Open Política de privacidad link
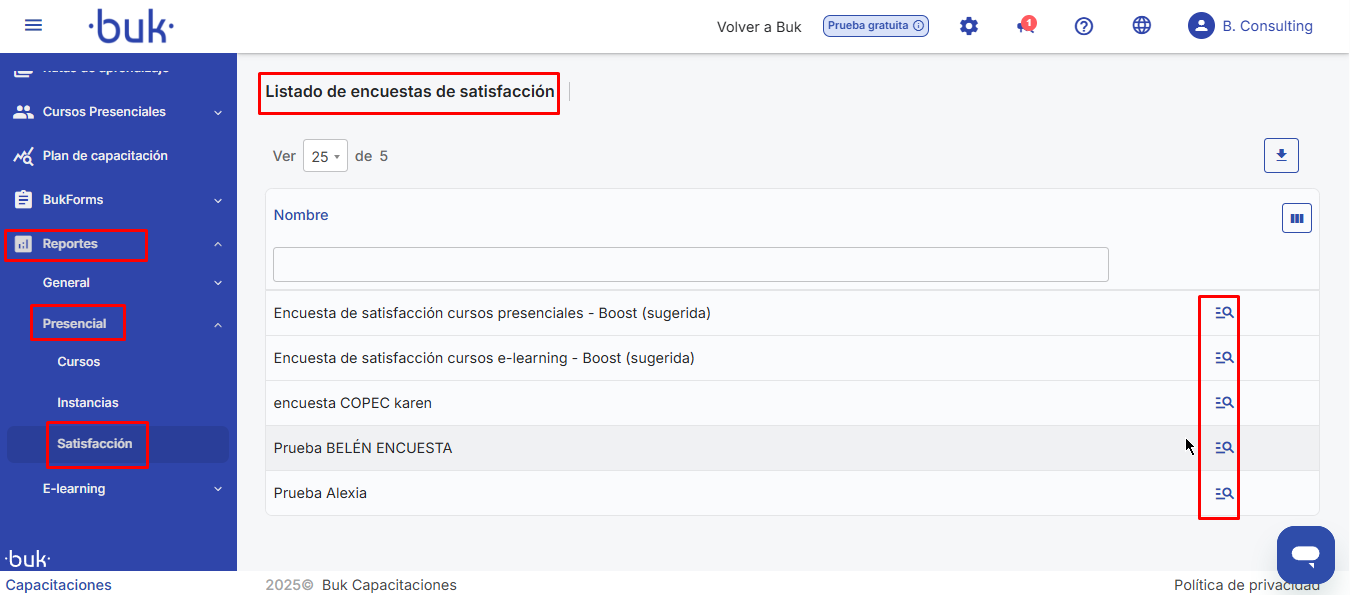This screenshot has height=595, width=1350. click(x=1246, y=585)
